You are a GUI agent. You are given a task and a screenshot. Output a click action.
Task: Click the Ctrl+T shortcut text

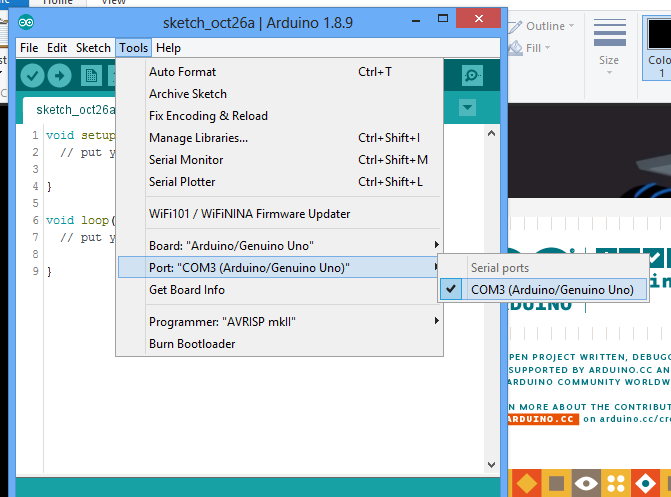click(375, 71)
